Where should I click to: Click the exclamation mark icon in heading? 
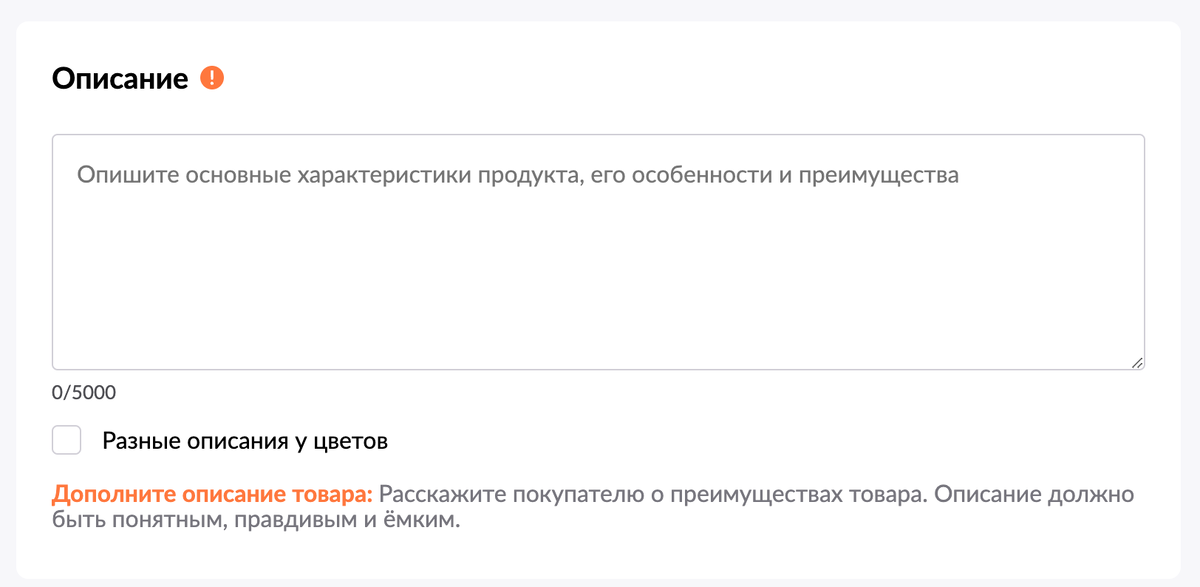(x=212, y=78)
